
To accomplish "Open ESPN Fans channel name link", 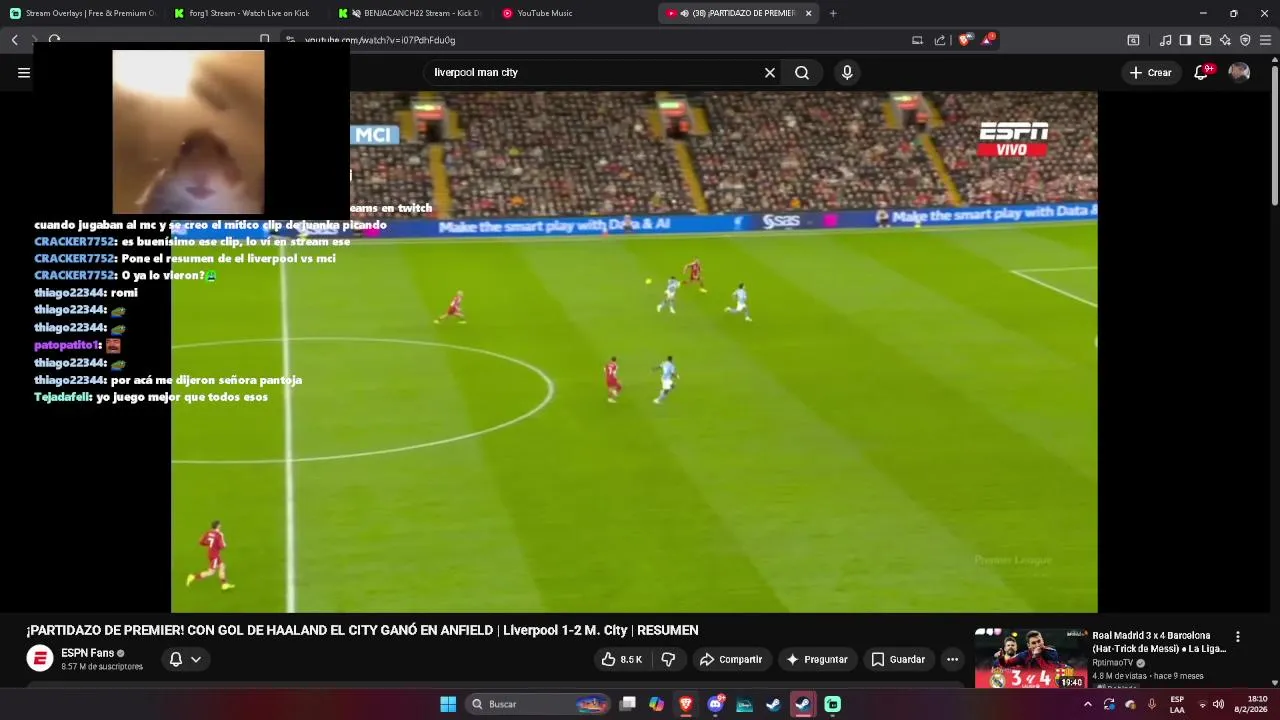I will click(x=88, y=653).
